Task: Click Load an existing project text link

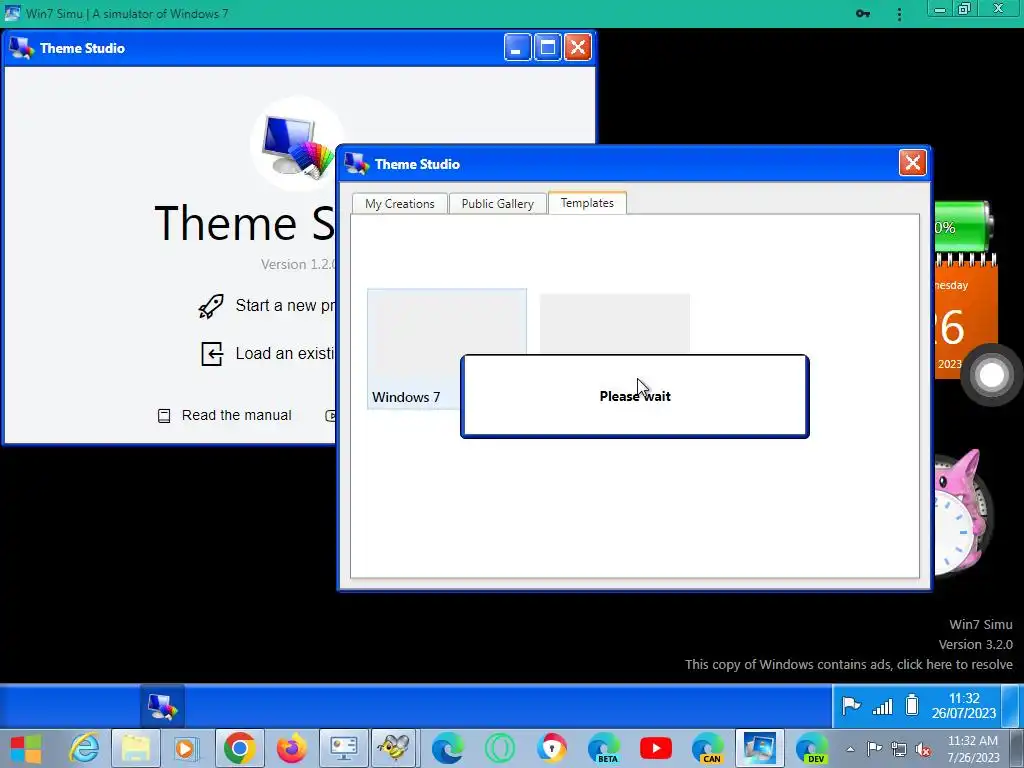Action: [285, 353]
